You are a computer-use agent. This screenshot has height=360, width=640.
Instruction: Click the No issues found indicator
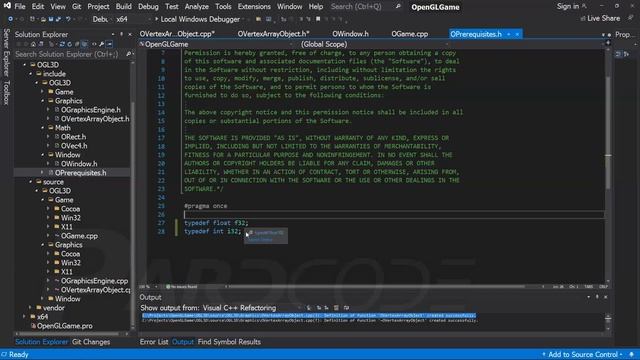pyautogui.click(x=182, y=287)
